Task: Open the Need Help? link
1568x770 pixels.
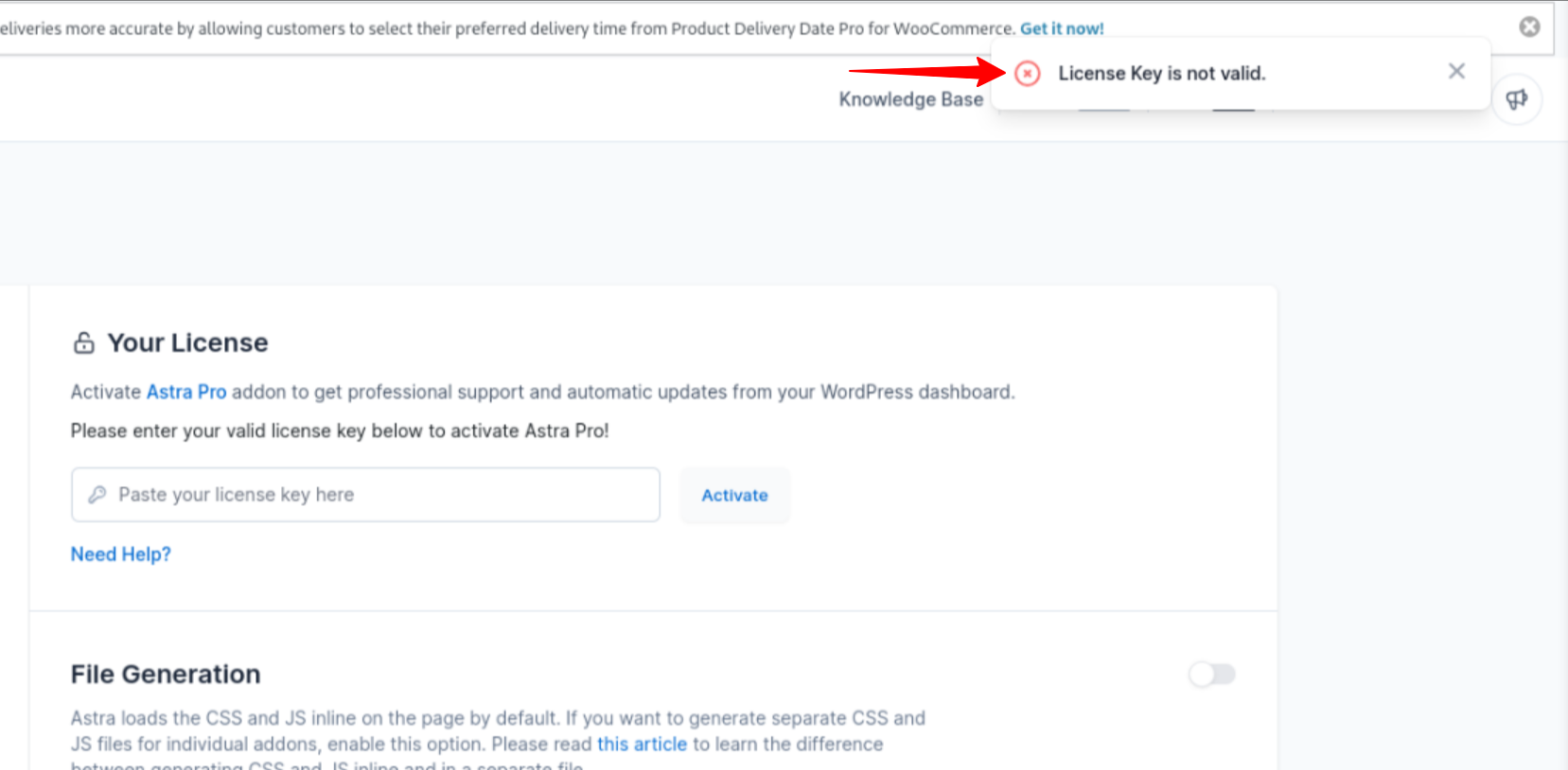Action: click(x=121, y=554)
